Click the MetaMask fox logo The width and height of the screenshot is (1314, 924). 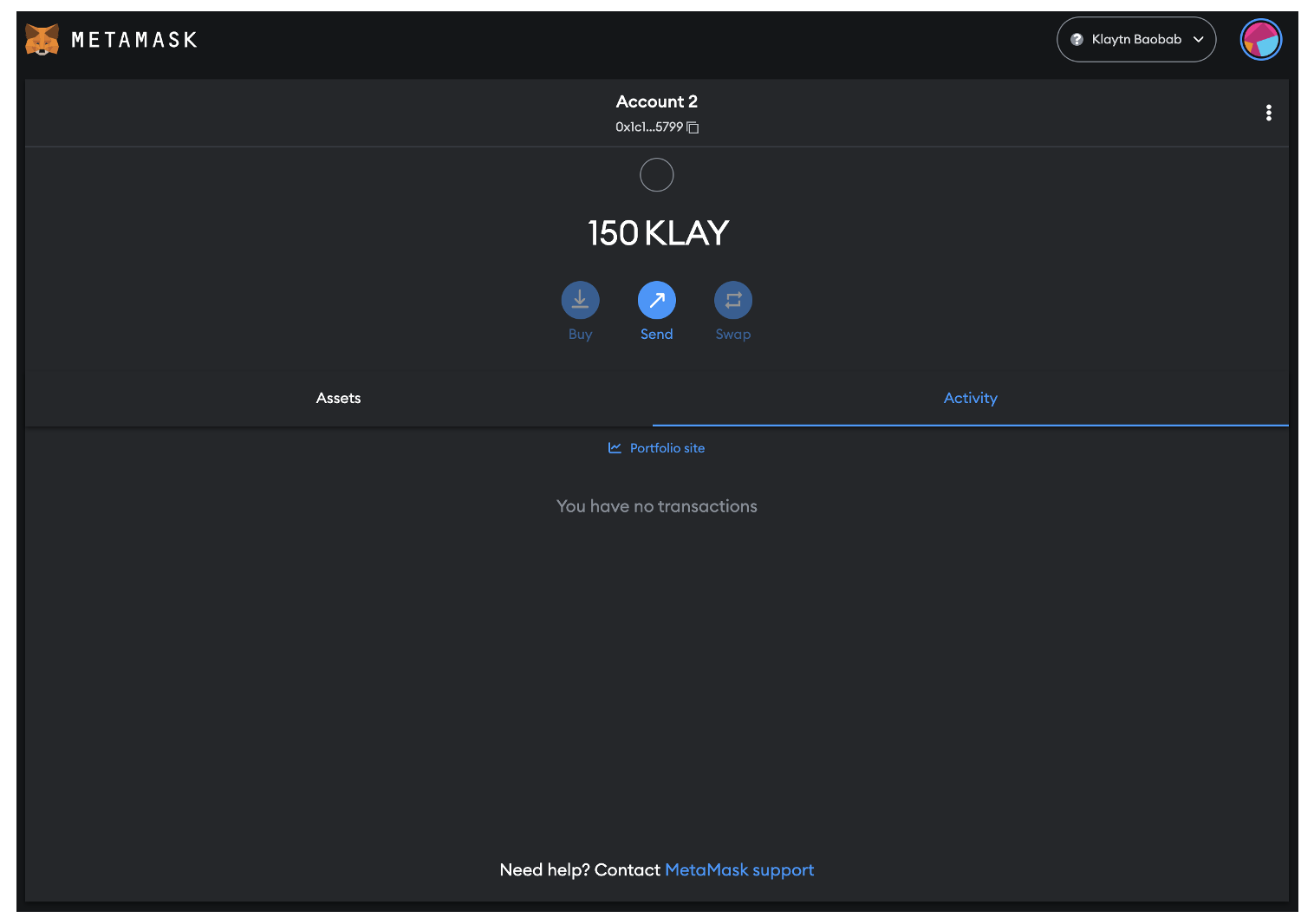click(42, 40)
